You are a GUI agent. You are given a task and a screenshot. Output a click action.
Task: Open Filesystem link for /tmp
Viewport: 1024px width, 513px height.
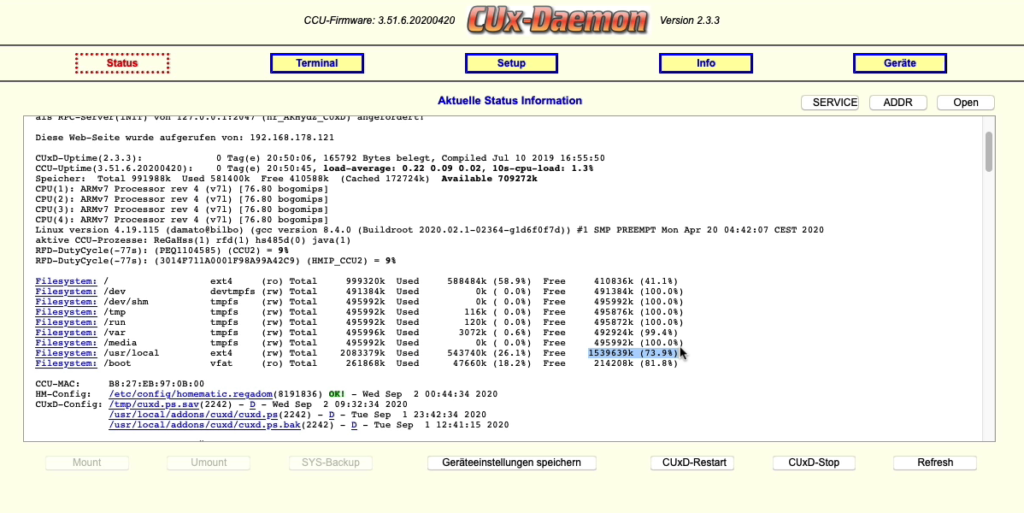click(66, 312)
